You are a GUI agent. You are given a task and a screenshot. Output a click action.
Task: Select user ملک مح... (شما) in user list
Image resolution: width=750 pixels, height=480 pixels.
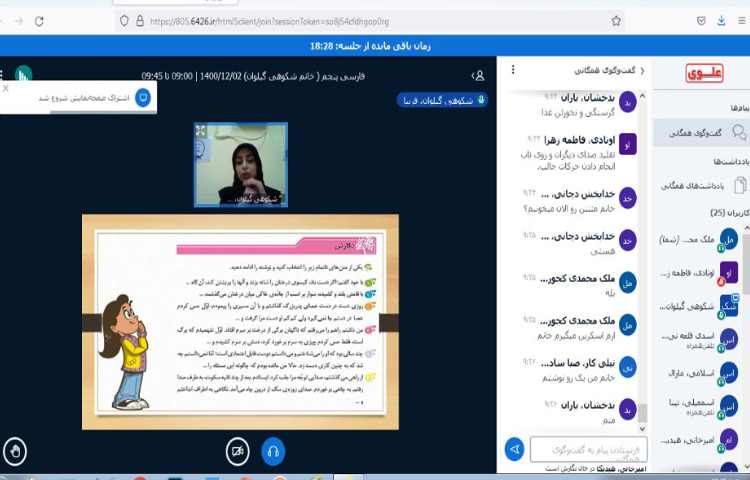click(x=699, y=240)
